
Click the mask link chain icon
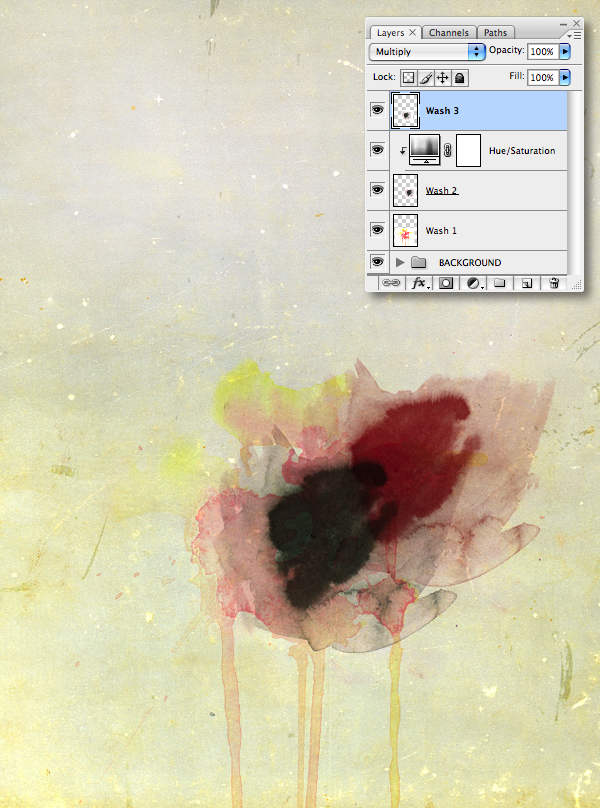pyautogui.click(x=447, y=150)
